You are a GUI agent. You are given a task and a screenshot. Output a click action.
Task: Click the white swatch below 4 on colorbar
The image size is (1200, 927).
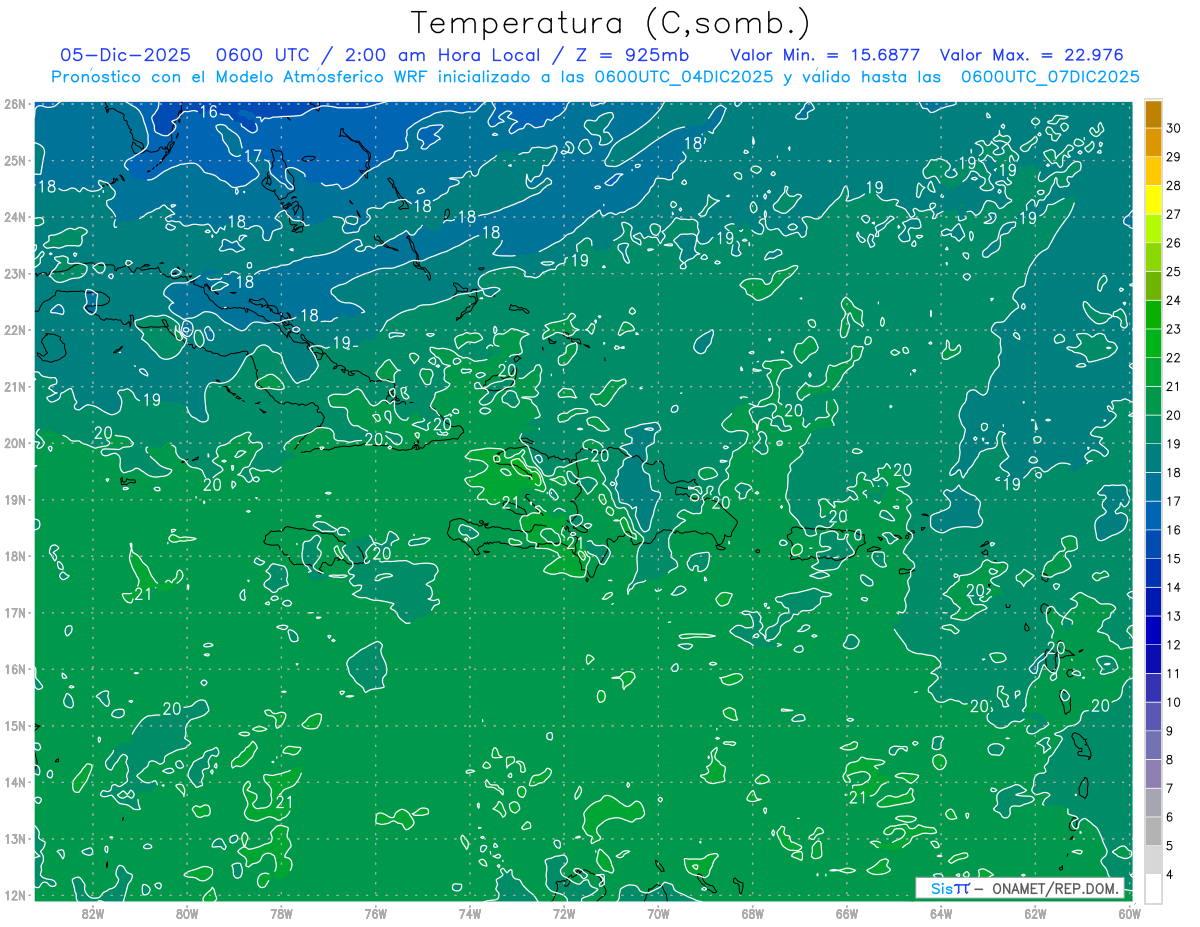click(x=1153, y=888)
